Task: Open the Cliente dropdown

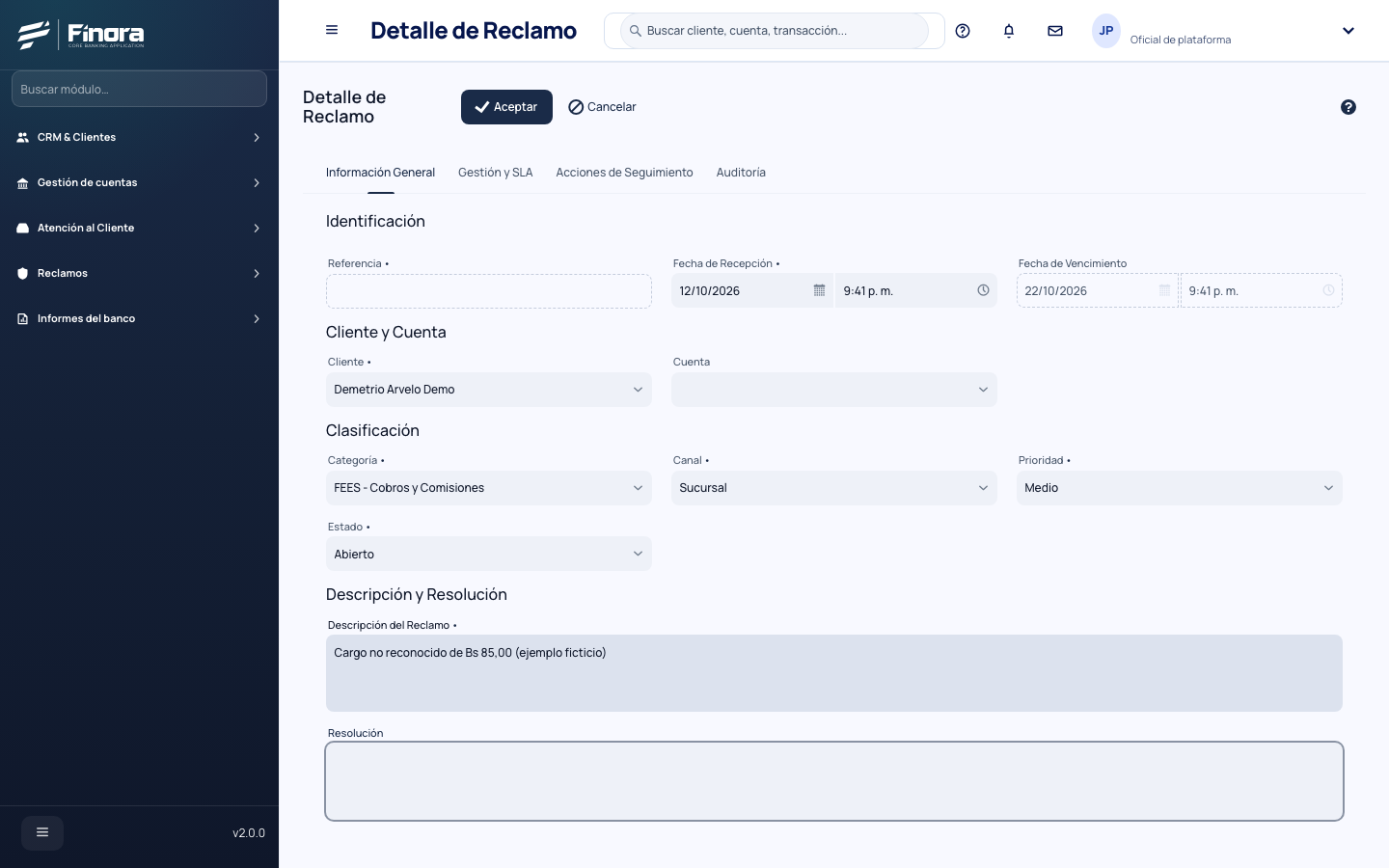Action: point(489,390)
